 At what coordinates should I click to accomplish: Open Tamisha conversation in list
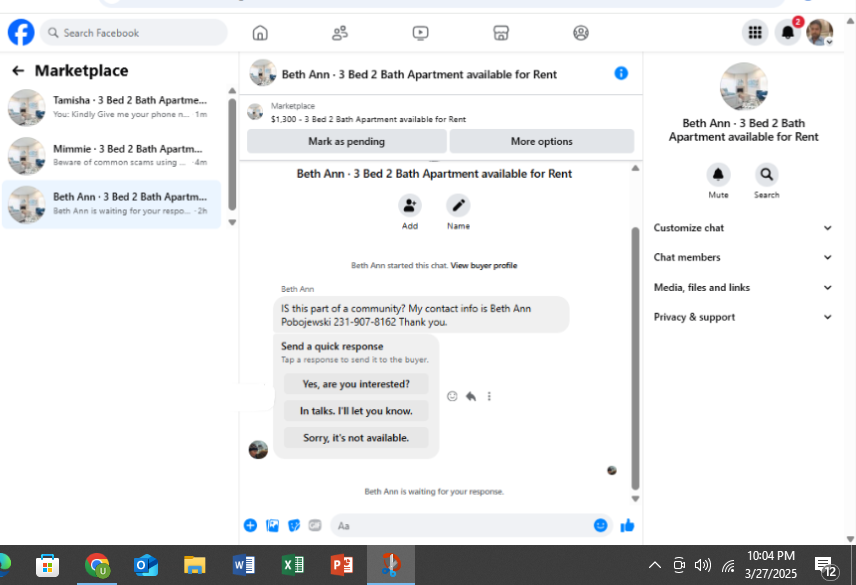click(112, 108)
